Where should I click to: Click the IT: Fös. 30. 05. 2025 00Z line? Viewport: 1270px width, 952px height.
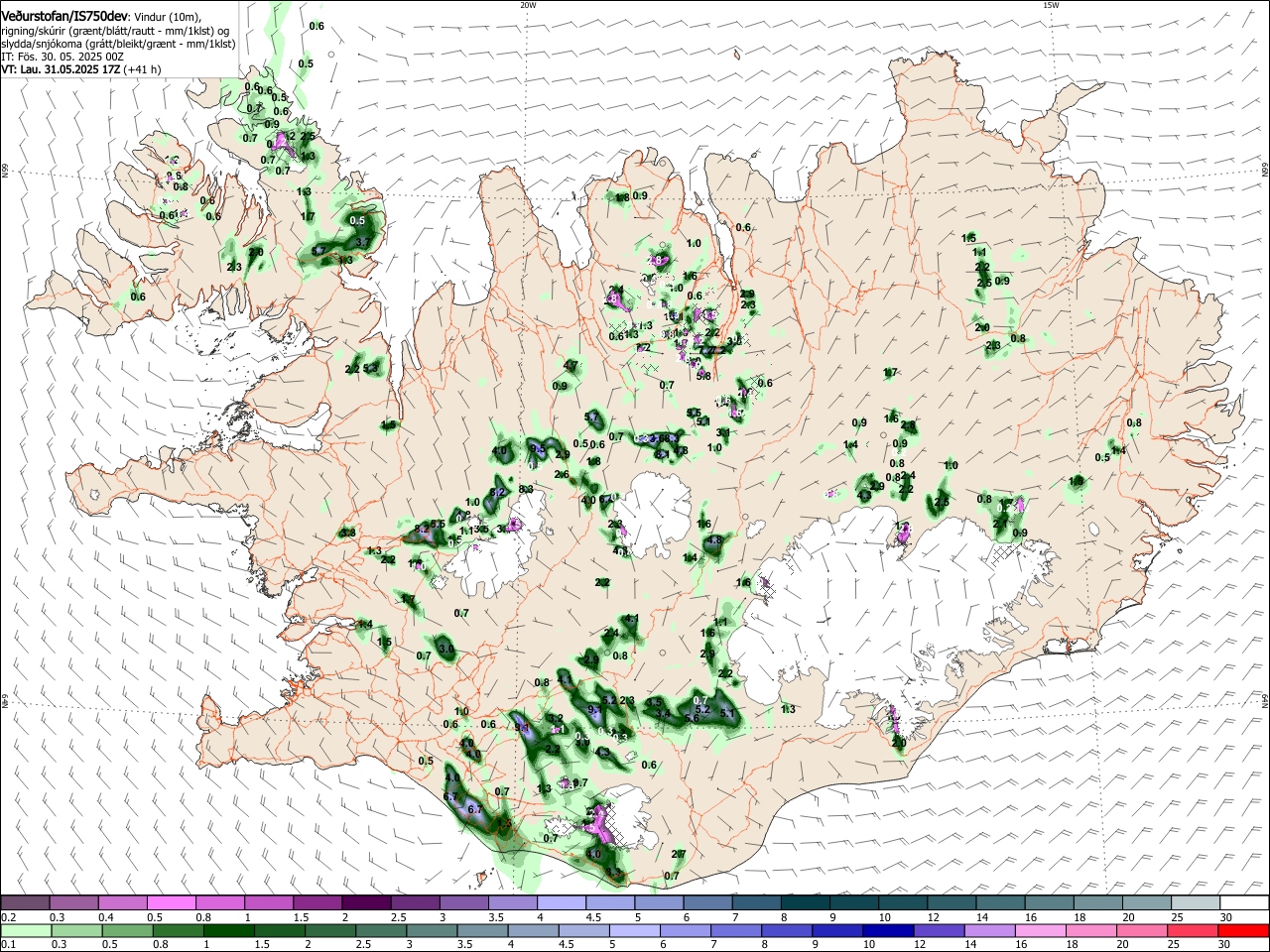click(61, 57)
